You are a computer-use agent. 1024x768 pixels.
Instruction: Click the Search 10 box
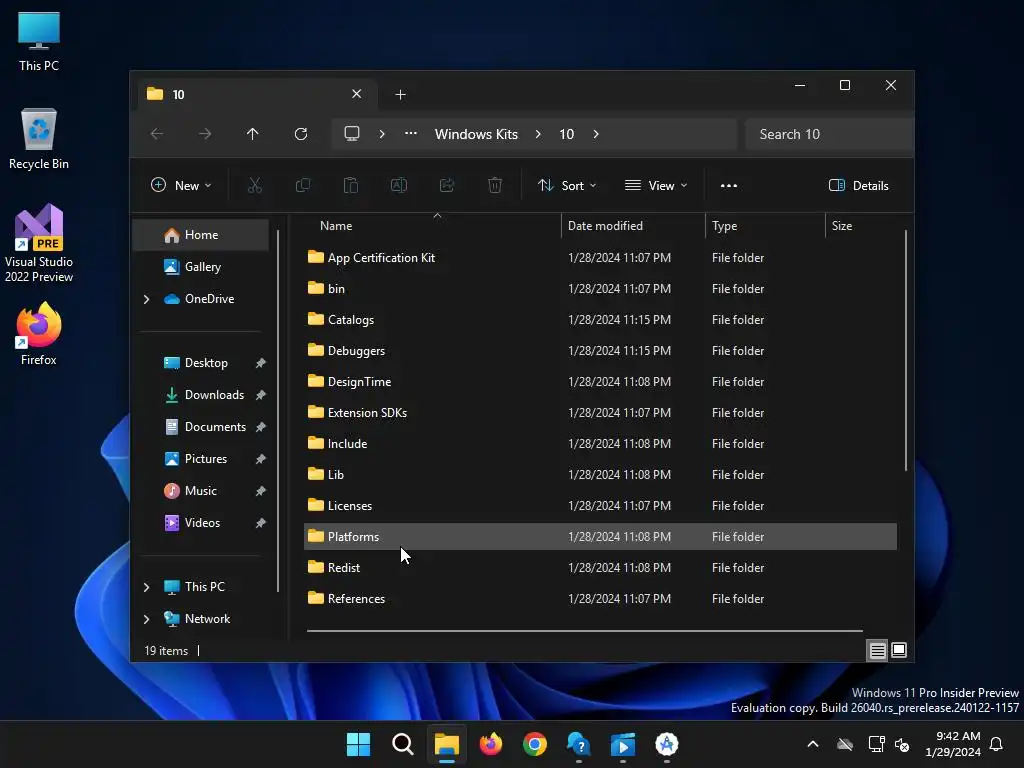[828, 134]
